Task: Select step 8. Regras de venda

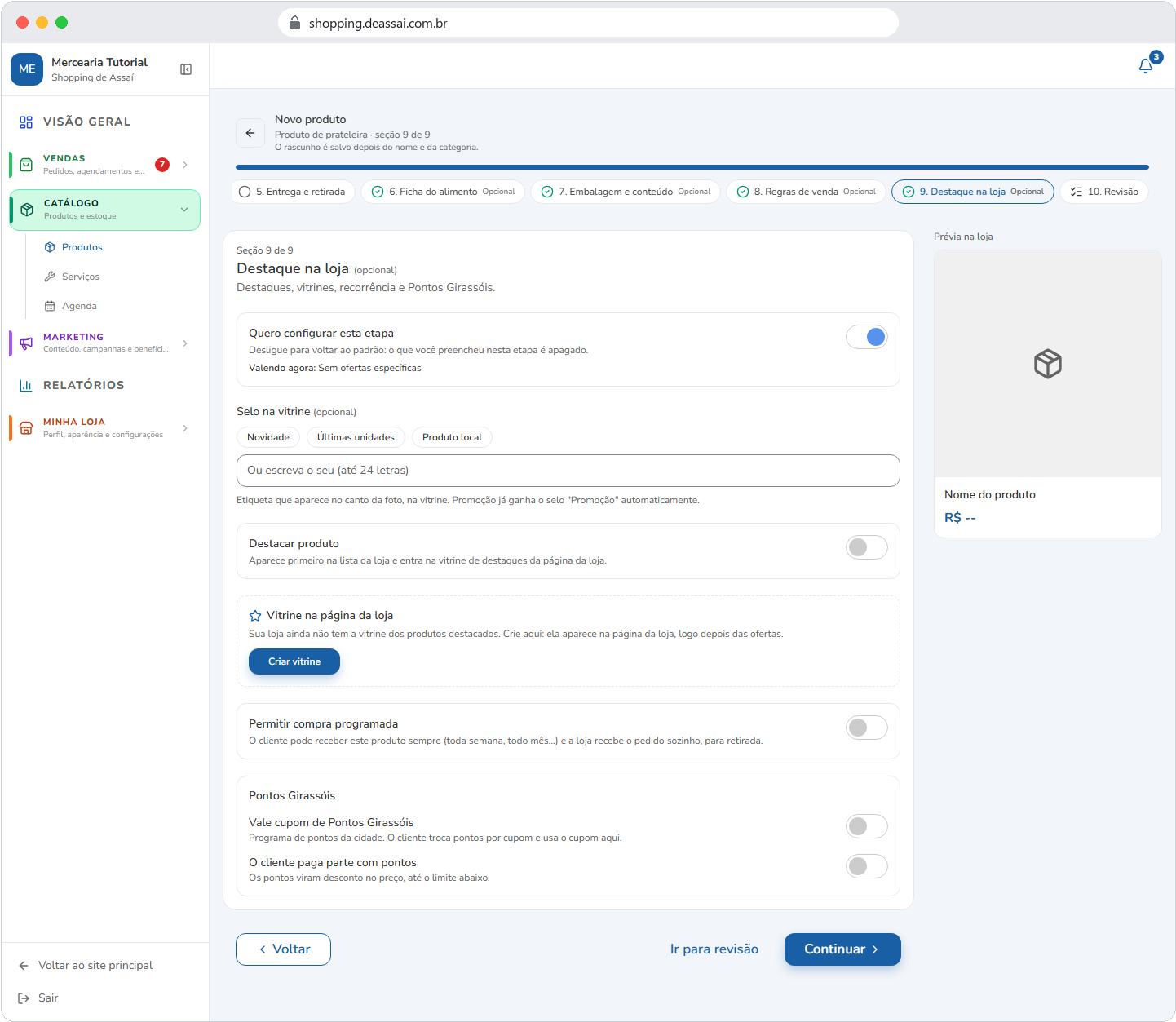Action: click(x=806, y=192)
